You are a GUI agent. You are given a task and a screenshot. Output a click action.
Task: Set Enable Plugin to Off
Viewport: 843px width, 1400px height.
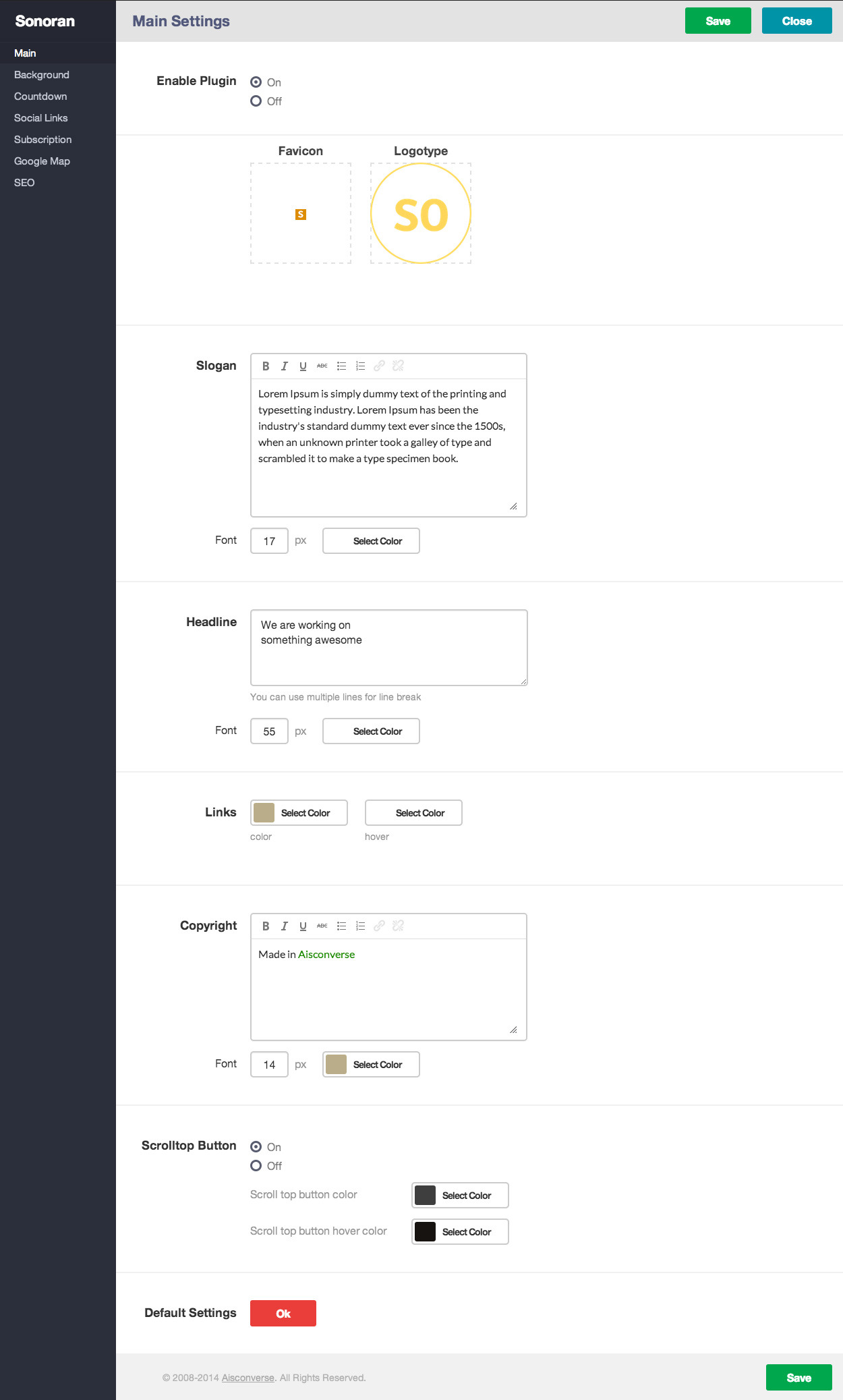point(256,101)
